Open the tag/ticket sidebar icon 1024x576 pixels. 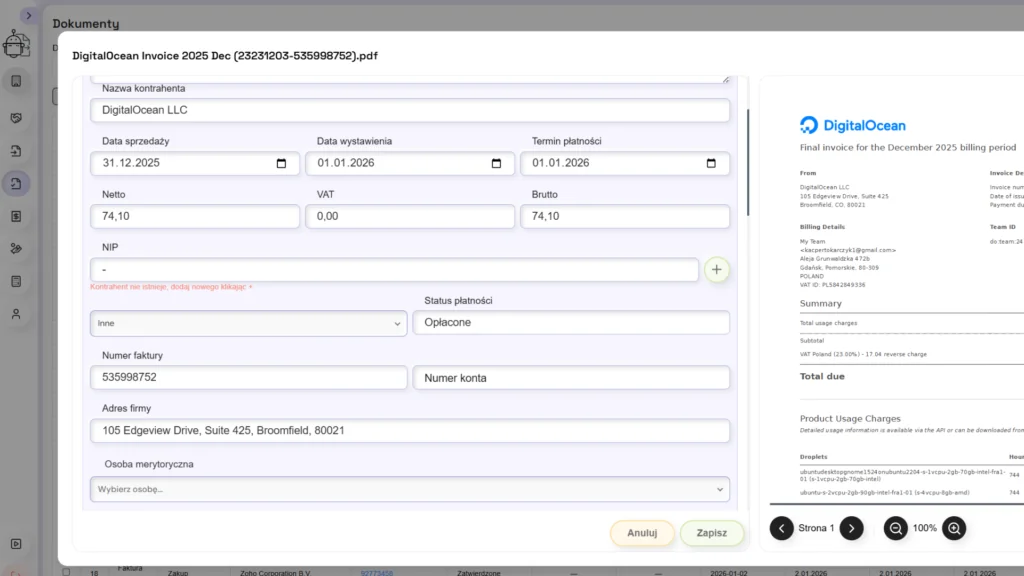point(16,249)
